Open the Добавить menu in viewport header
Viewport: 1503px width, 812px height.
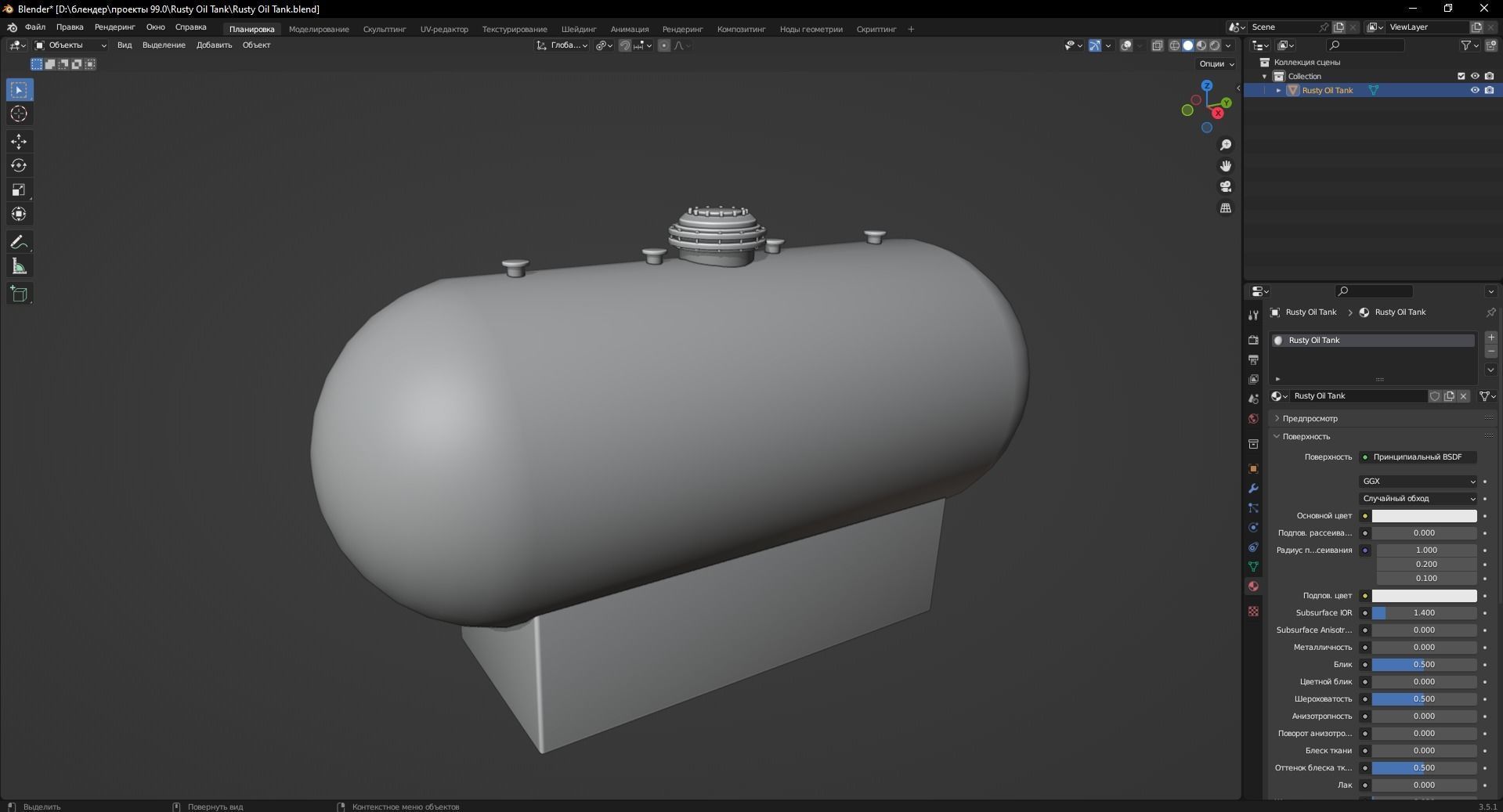tap(214, 45)
